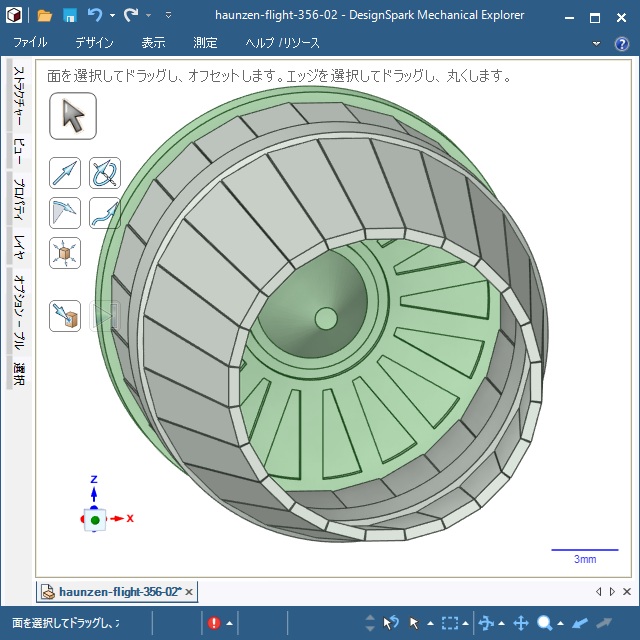Click the red error indicator in status bar
The width and height of the screenshot is (640, 640).
click(214, 623)
